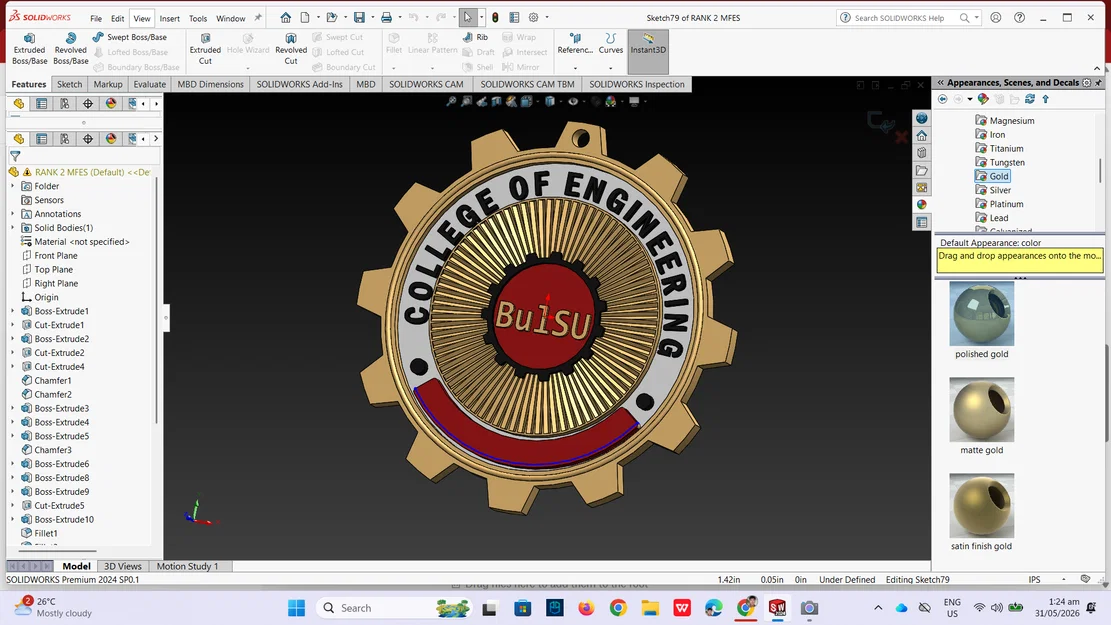Click the Save icon
Image resolution: width=1111 pixels, height=625 pixels.
359,18
